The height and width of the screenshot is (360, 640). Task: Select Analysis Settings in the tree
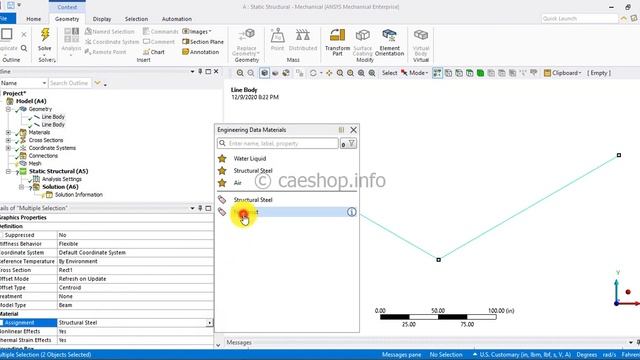[62, 179]
